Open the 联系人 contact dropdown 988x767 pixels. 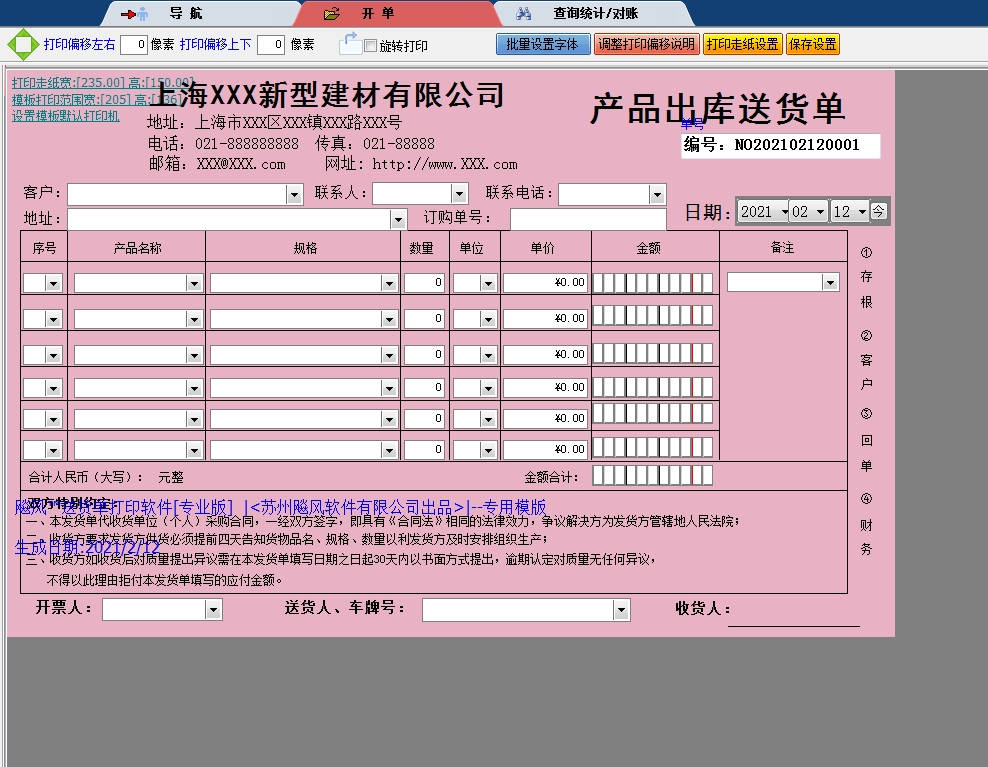(459, 194)
